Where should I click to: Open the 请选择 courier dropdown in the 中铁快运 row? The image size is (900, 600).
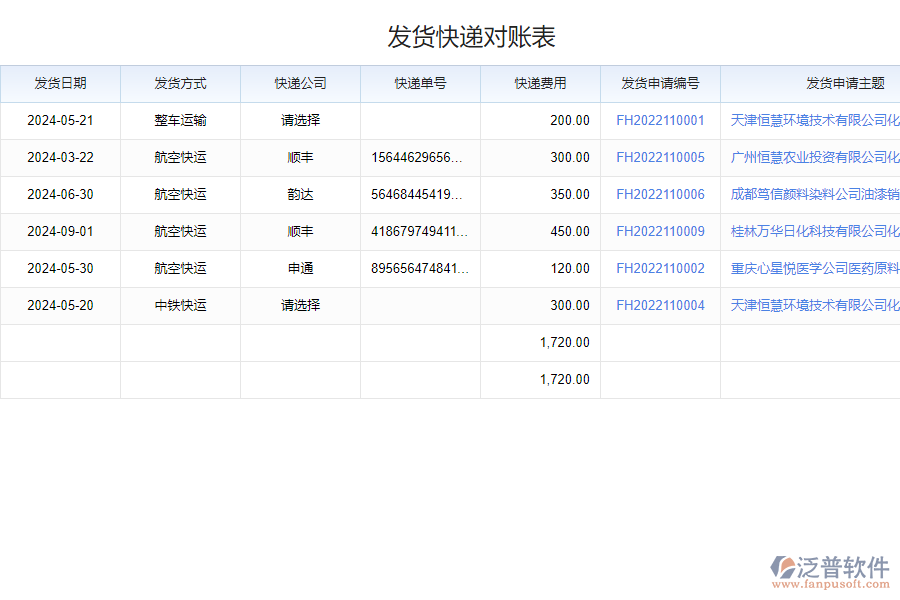pyautogui.click(x=300, y=305)
